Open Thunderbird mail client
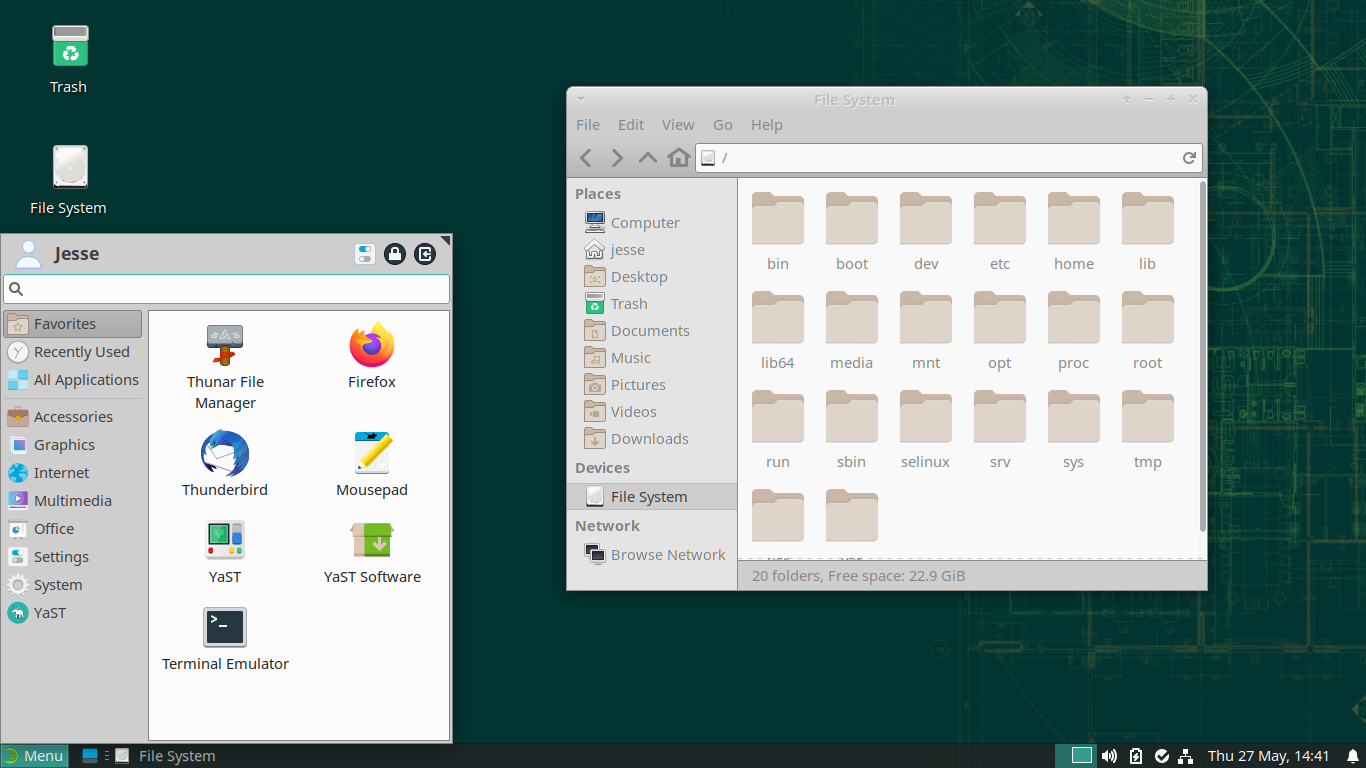The image size is (1366, 768). point(225,464)
